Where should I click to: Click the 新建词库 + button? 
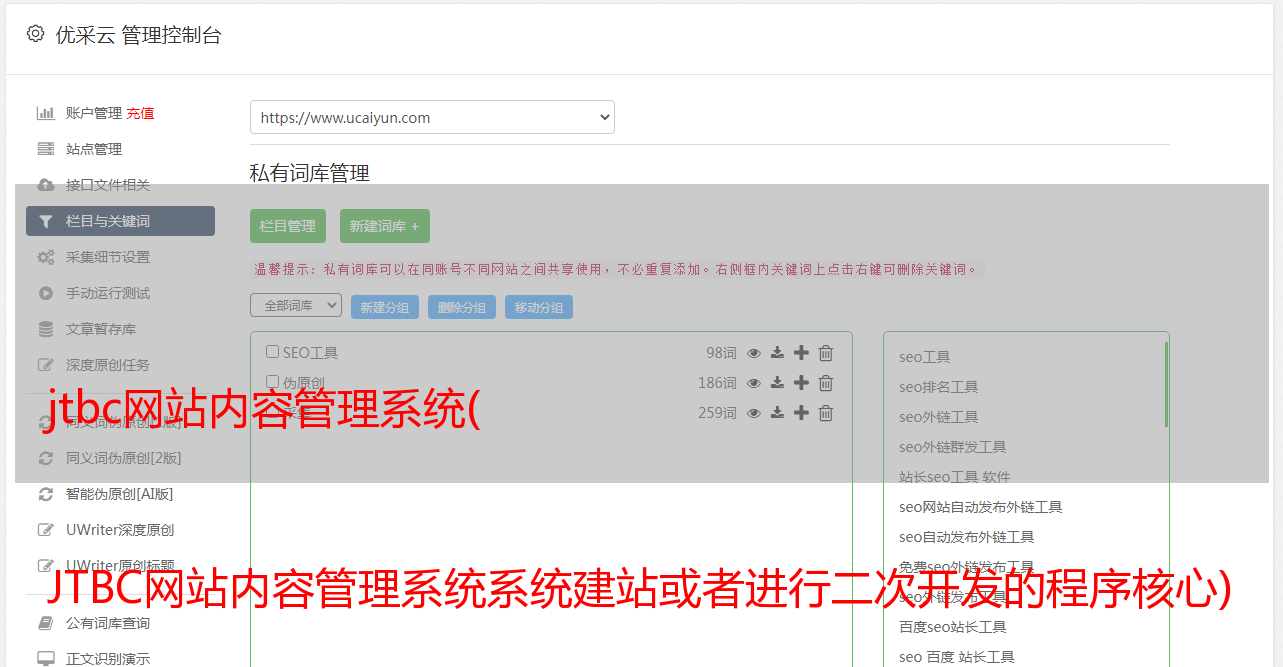coord(385,226)
